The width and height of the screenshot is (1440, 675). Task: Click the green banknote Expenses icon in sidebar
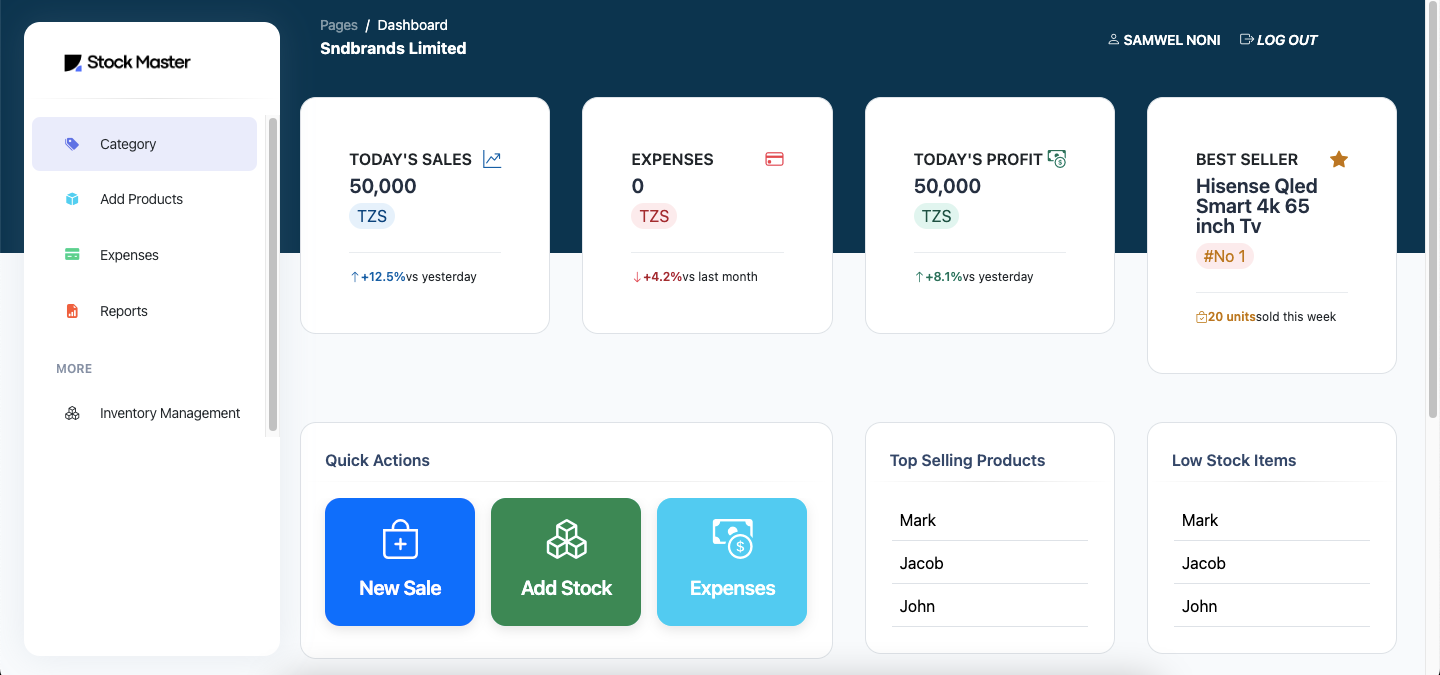71,254
